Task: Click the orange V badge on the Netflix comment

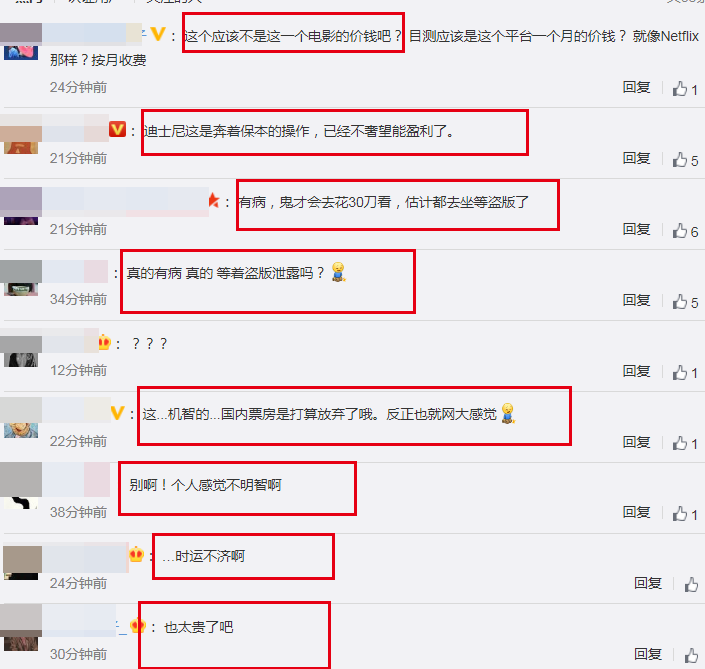Action: [158, 34]
